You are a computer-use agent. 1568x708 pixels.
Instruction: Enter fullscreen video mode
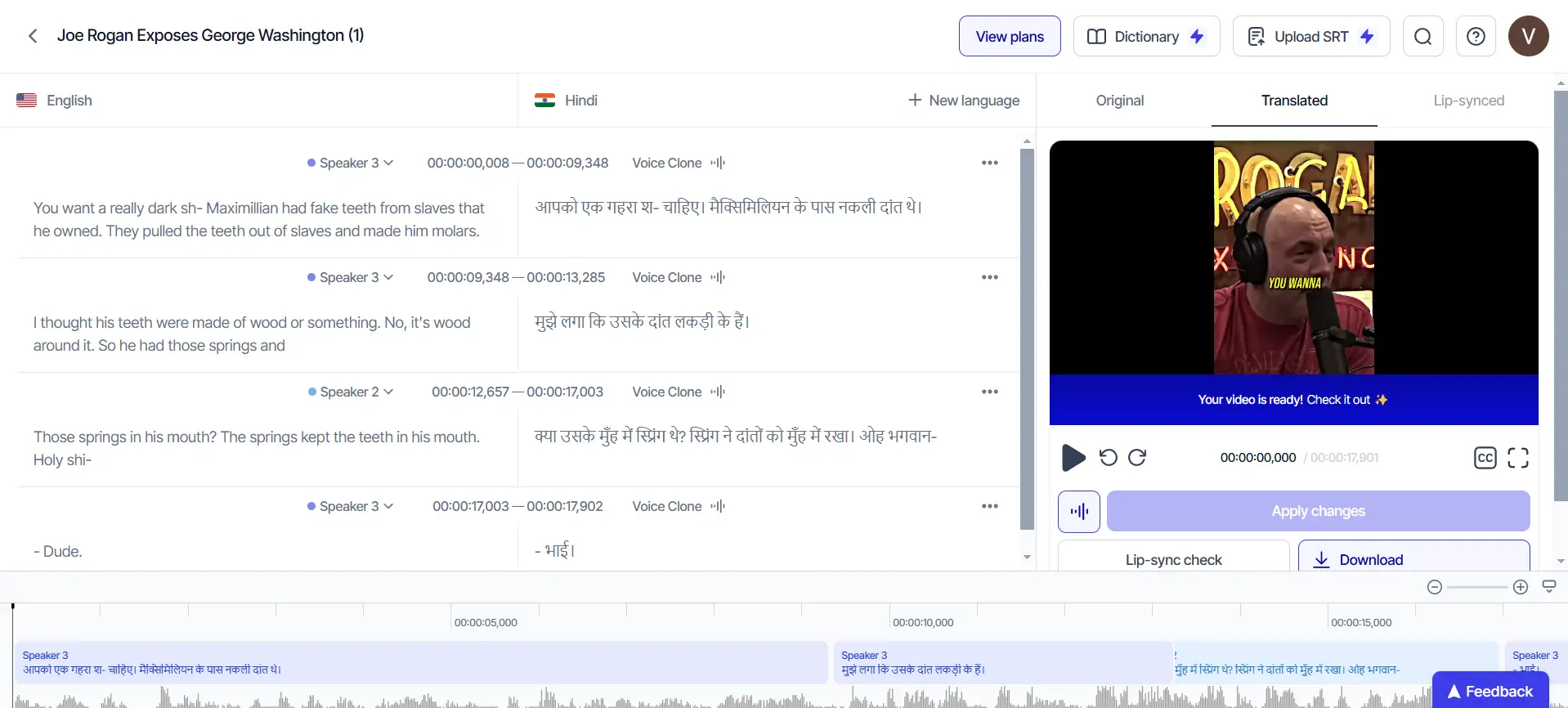point(1517,458)
